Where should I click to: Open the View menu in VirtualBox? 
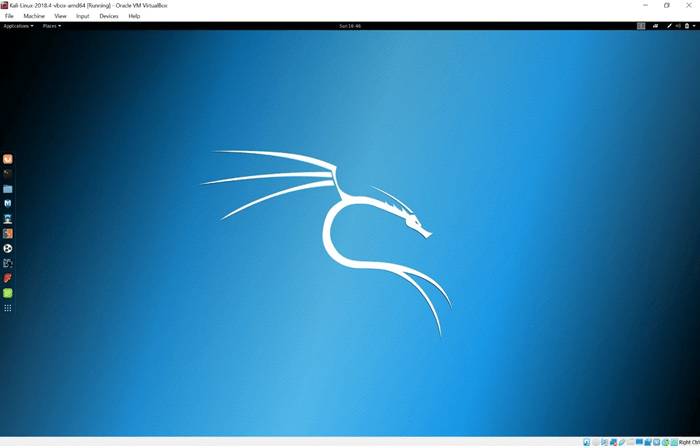[60, 16]
